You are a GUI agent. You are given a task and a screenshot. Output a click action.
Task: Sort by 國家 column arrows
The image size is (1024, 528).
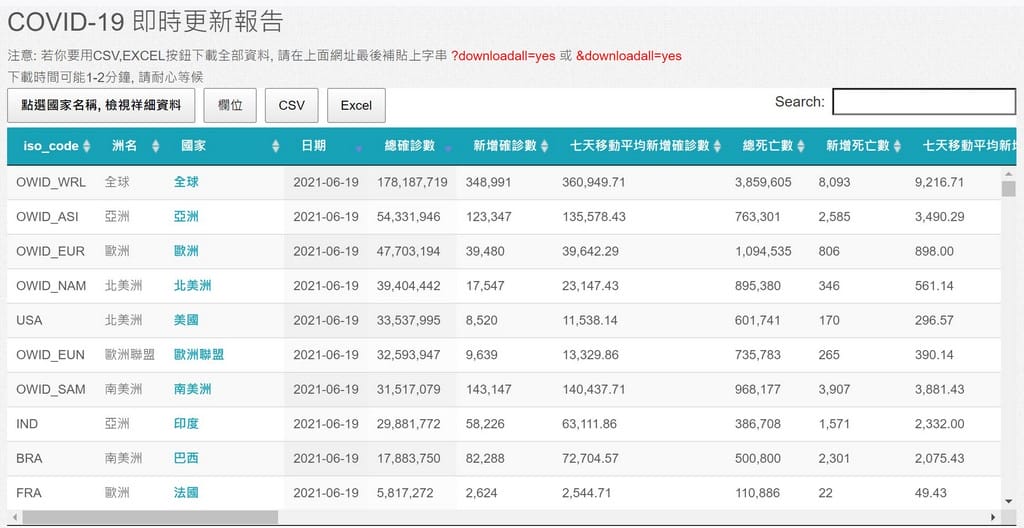click(x=276, y=146)
